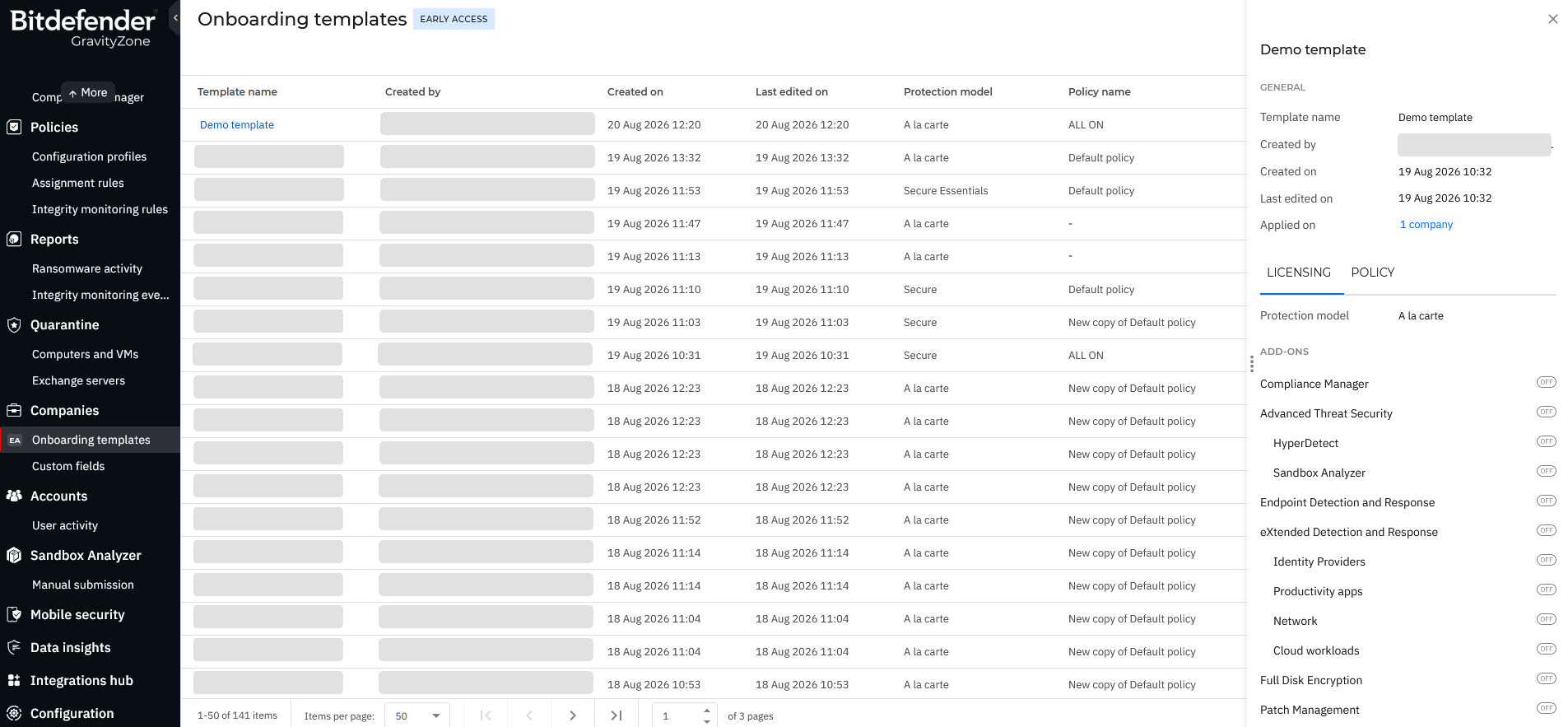Go to the first page of templates
The height and width of the screenshot is (727, 1568).
[486, 715]
